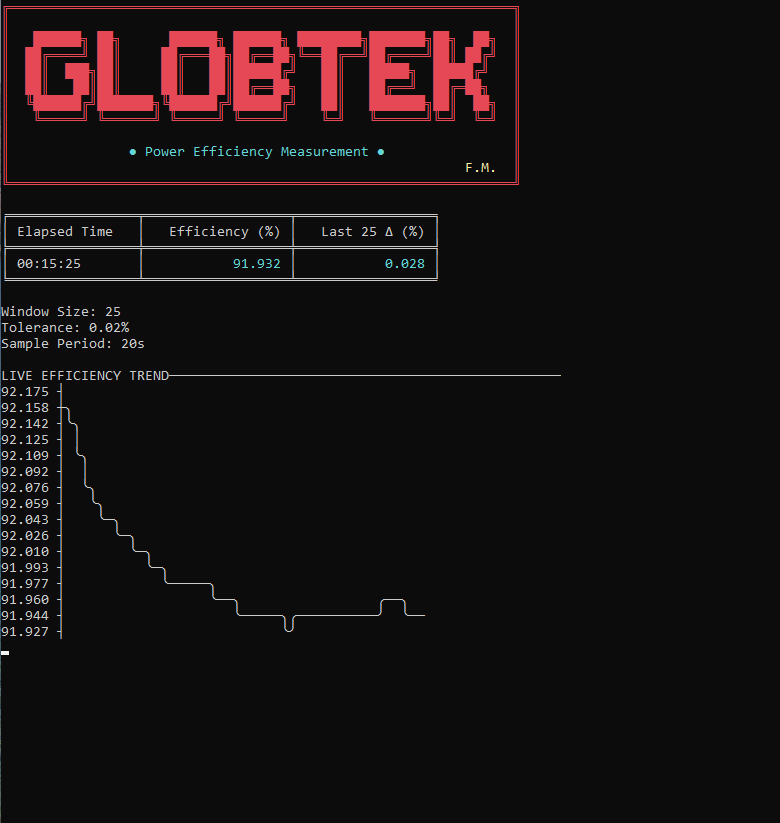Click the 92.026 axis label

point(25,536)
